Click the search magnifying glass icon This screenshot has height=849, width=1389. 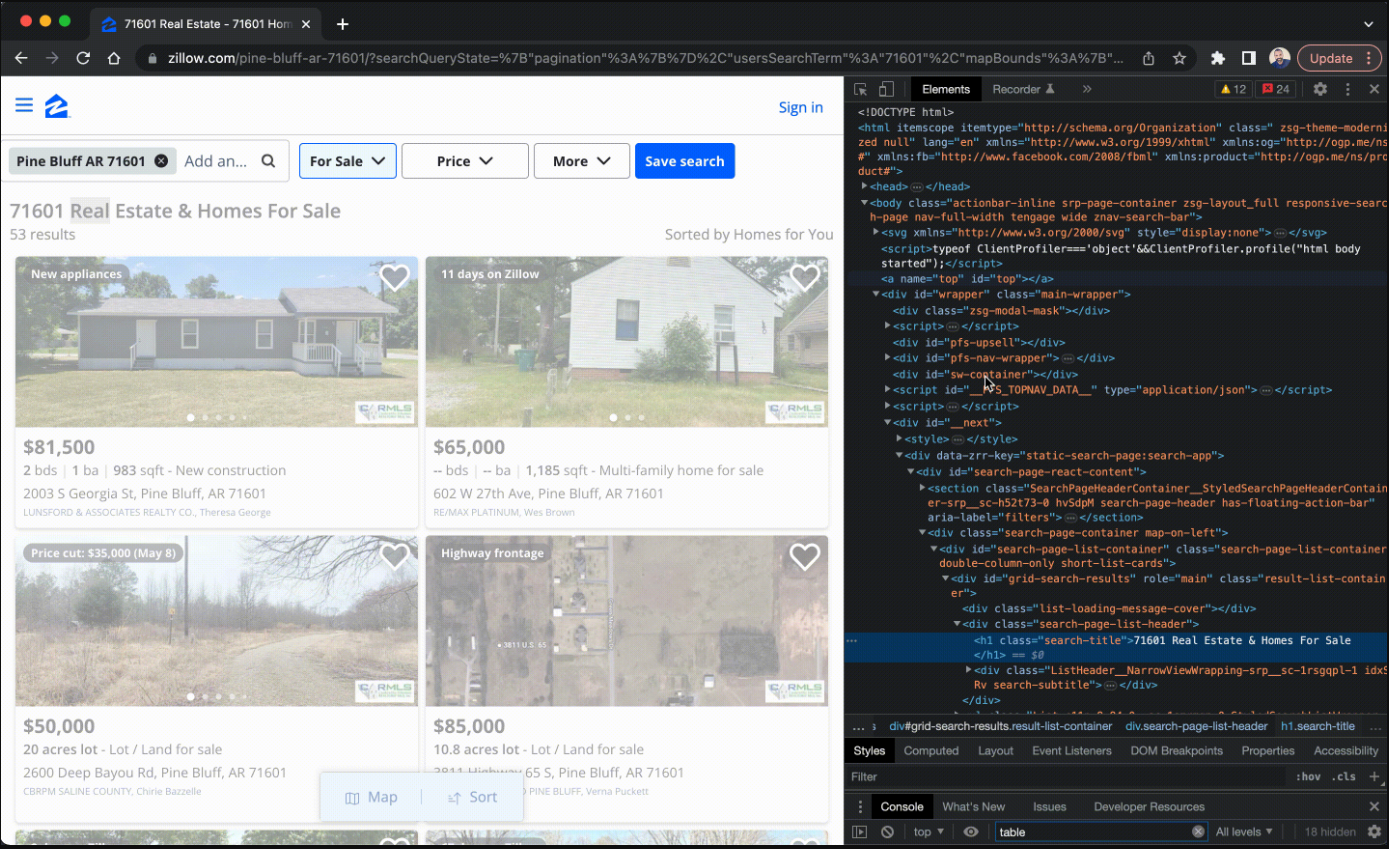266,161
